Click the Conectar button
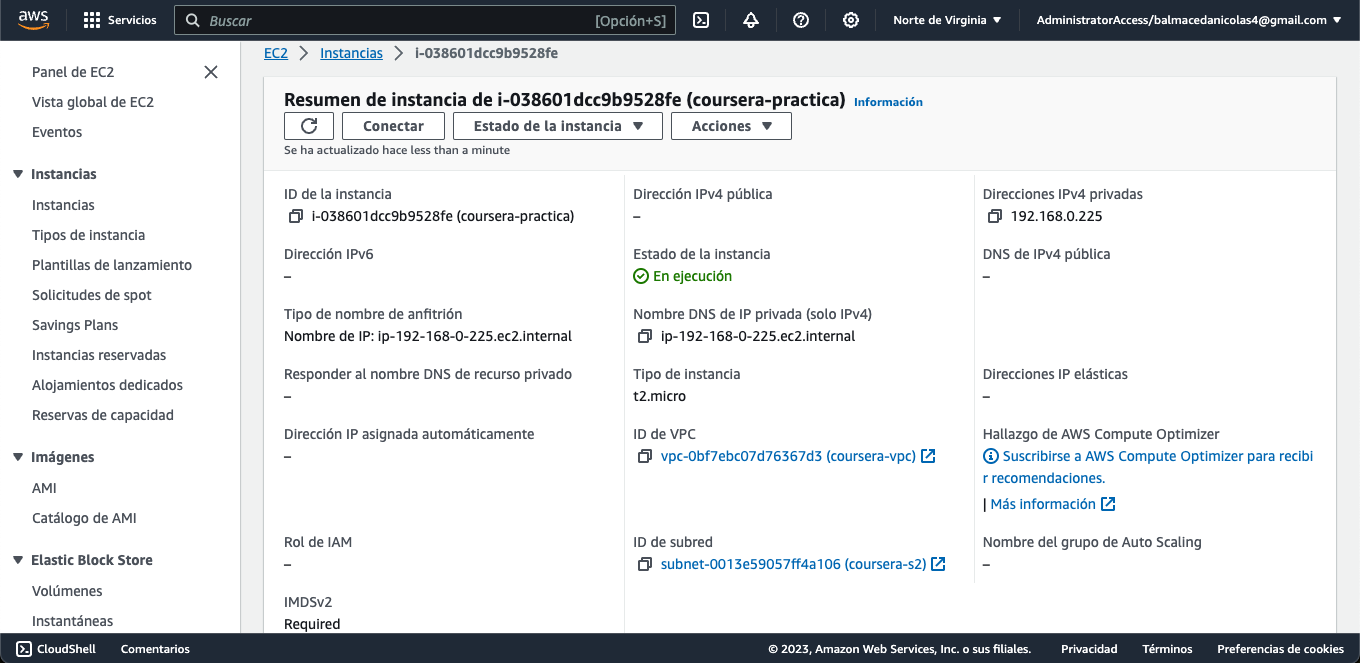Image resolution: width=1360 pixels, height=663 pixels. (x=393, y=126)
